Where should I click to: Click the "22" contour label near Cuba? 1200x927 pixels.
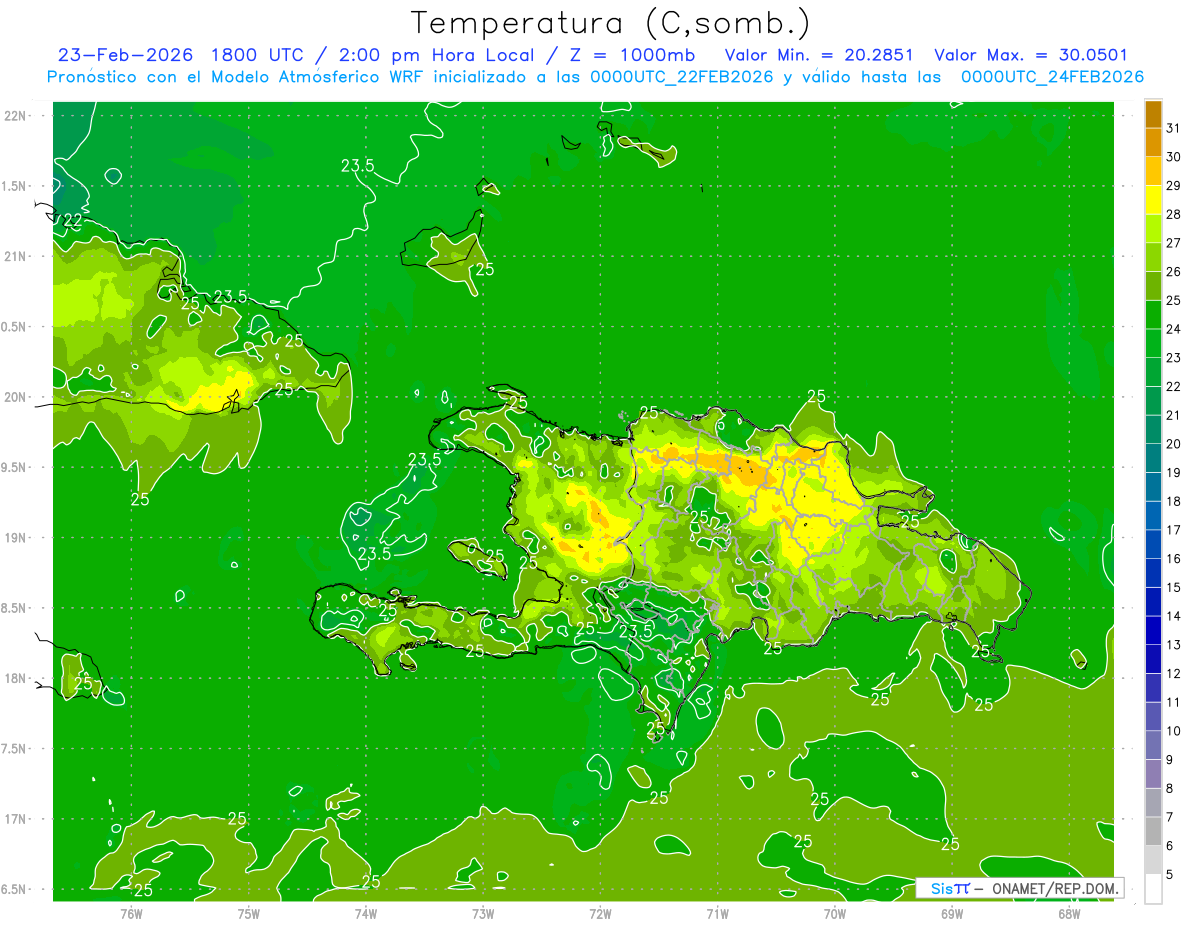73,220
